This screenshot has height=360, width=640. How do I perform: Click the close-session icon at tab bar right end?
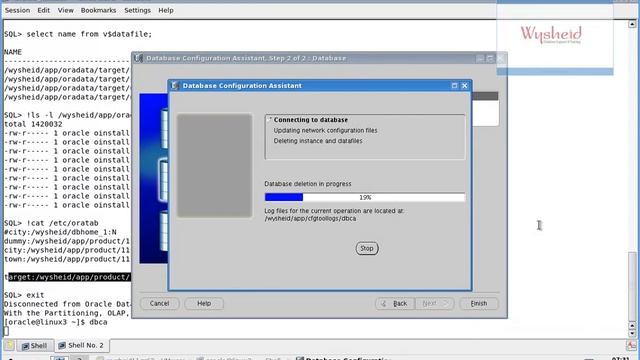[x=631, y=346]
